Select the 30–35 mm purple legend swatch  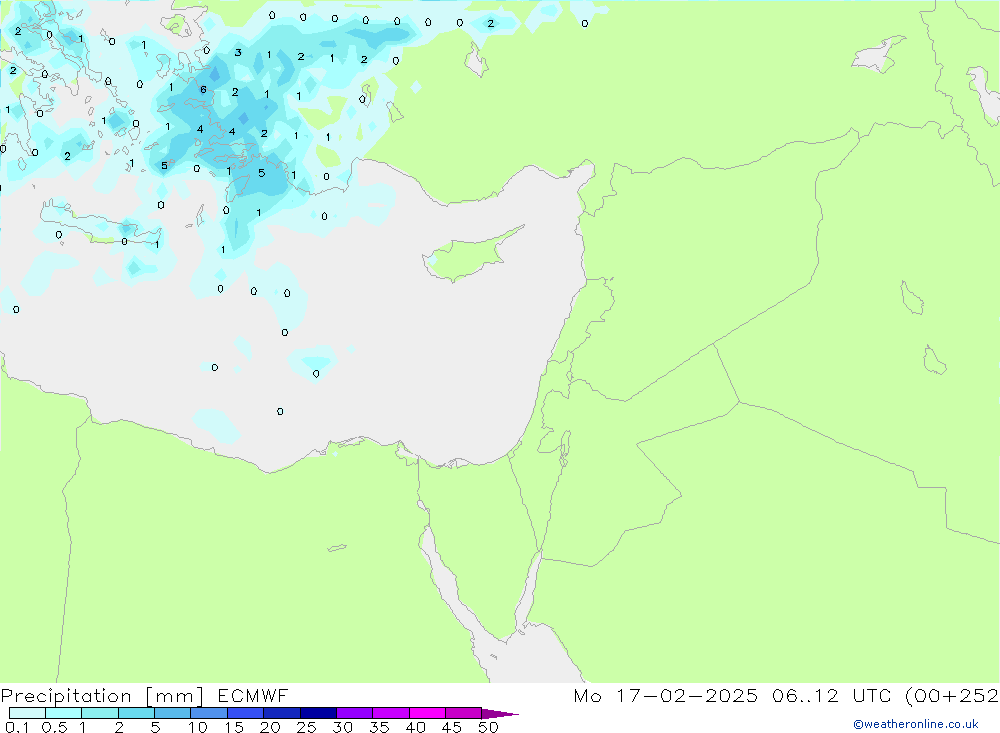coord(355,713)
